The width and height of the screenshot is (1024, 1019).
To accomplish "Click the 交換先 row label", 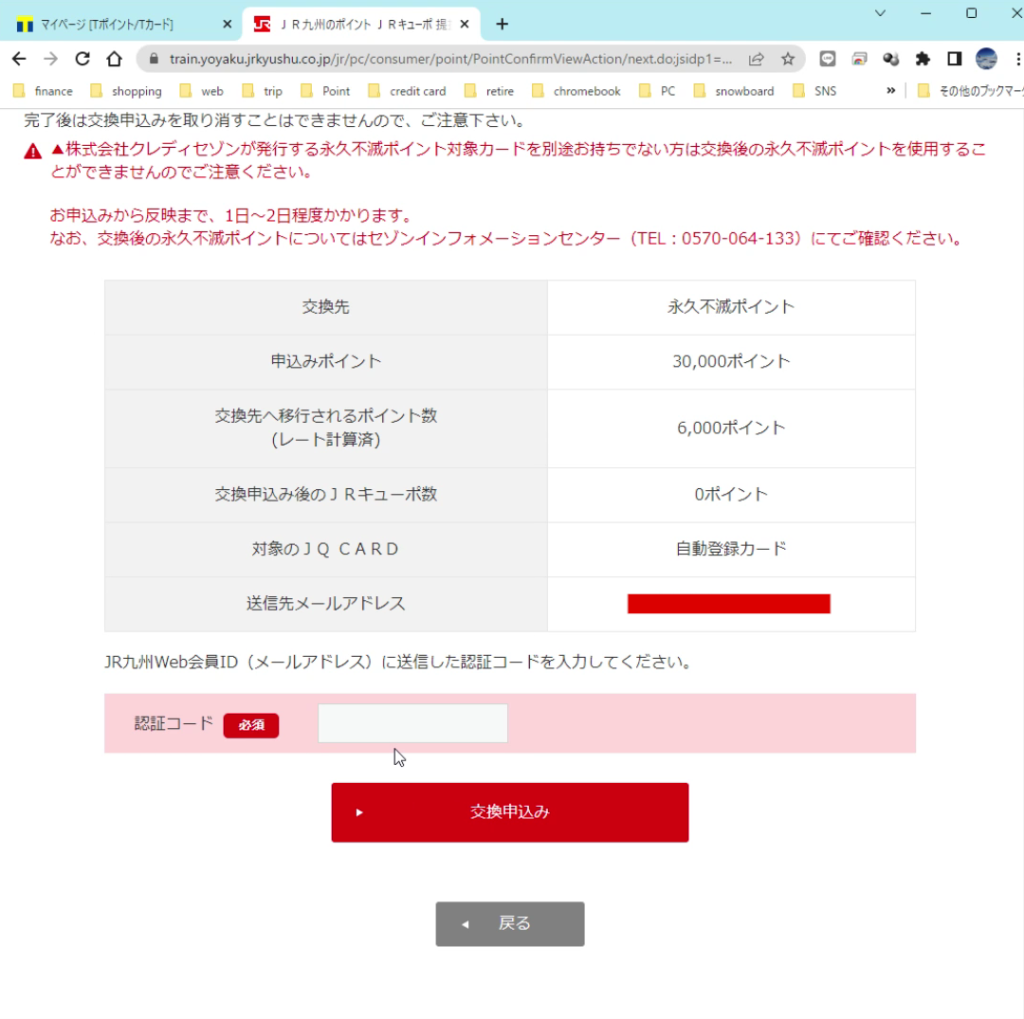I will [x=326, y=307].
